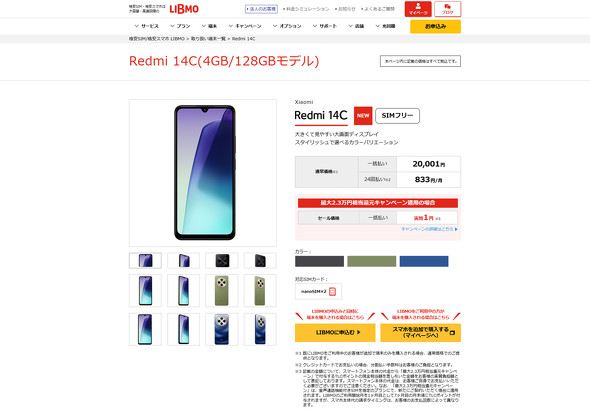Viewport: 590px width, 413px height.
Task: Expand the プラン dropdown menu
Action: click(x=180, y=26)
